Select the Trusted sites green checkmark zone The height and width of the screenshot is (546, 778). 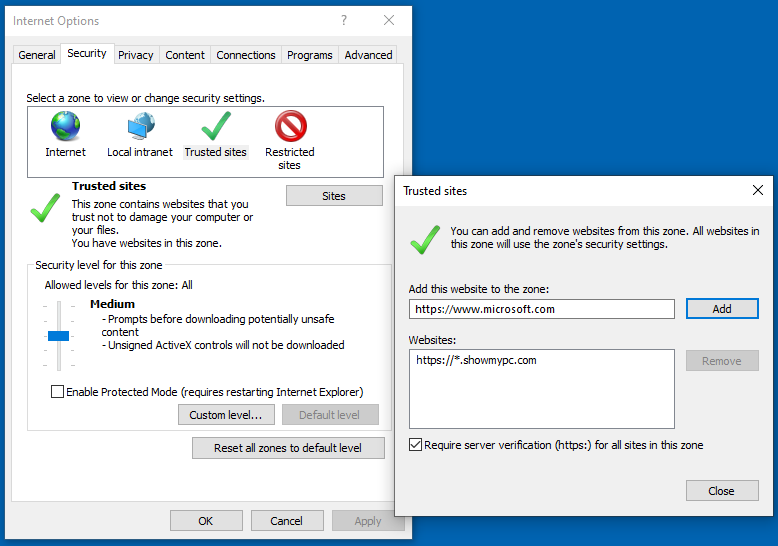point(216,126)
